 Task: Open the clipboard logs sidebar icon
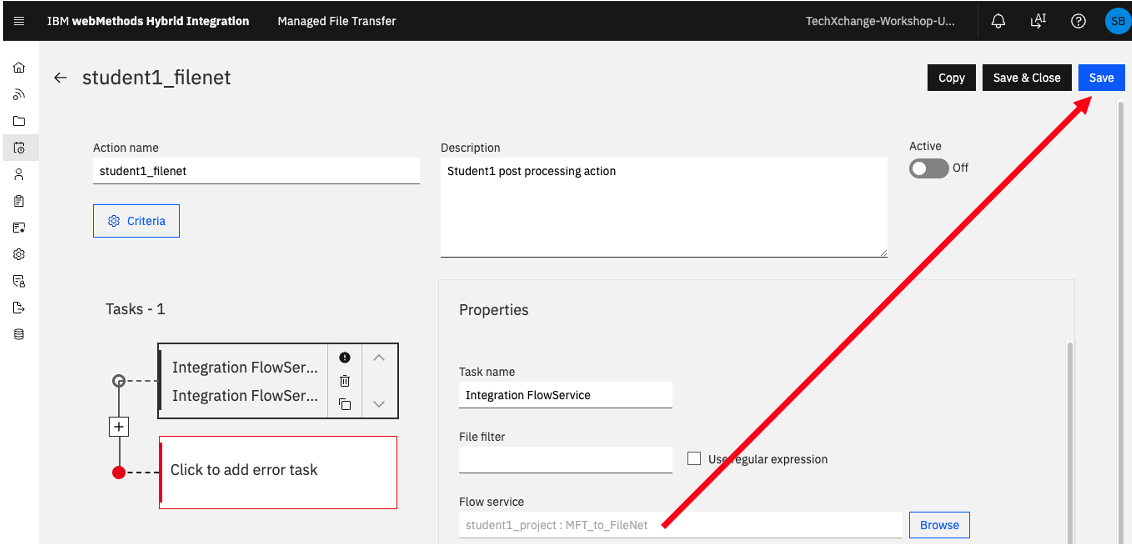19,201
